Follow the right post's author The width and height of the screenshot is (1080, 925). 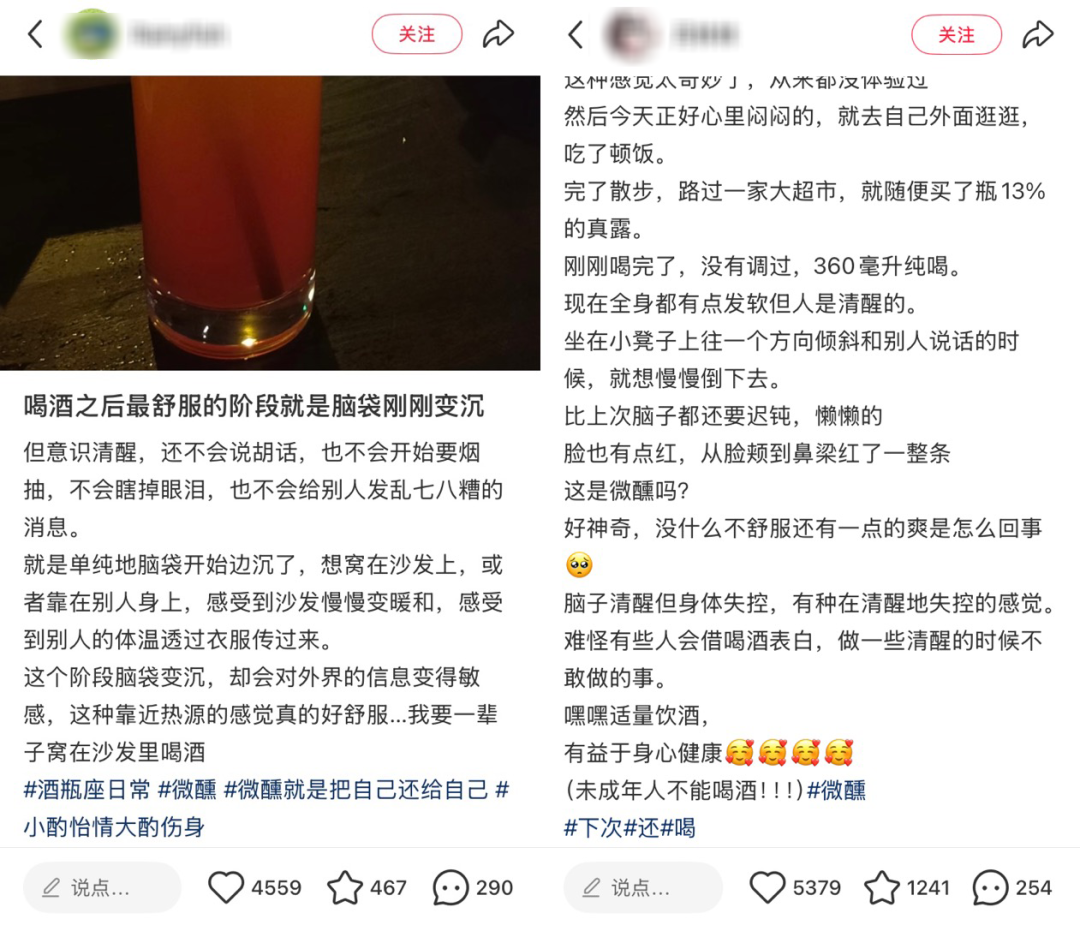956,34
